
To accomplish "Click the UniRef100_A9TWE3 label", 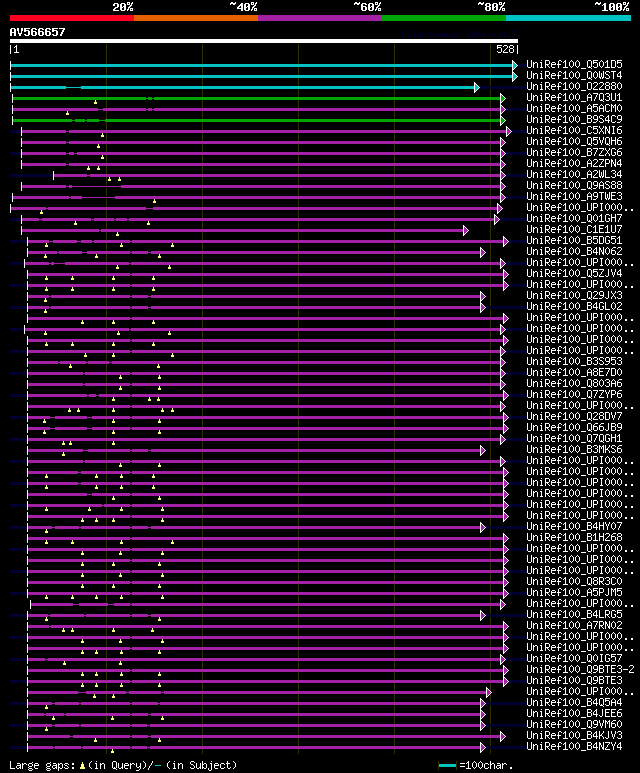I will pyautogui.click(x=574, y=196).
